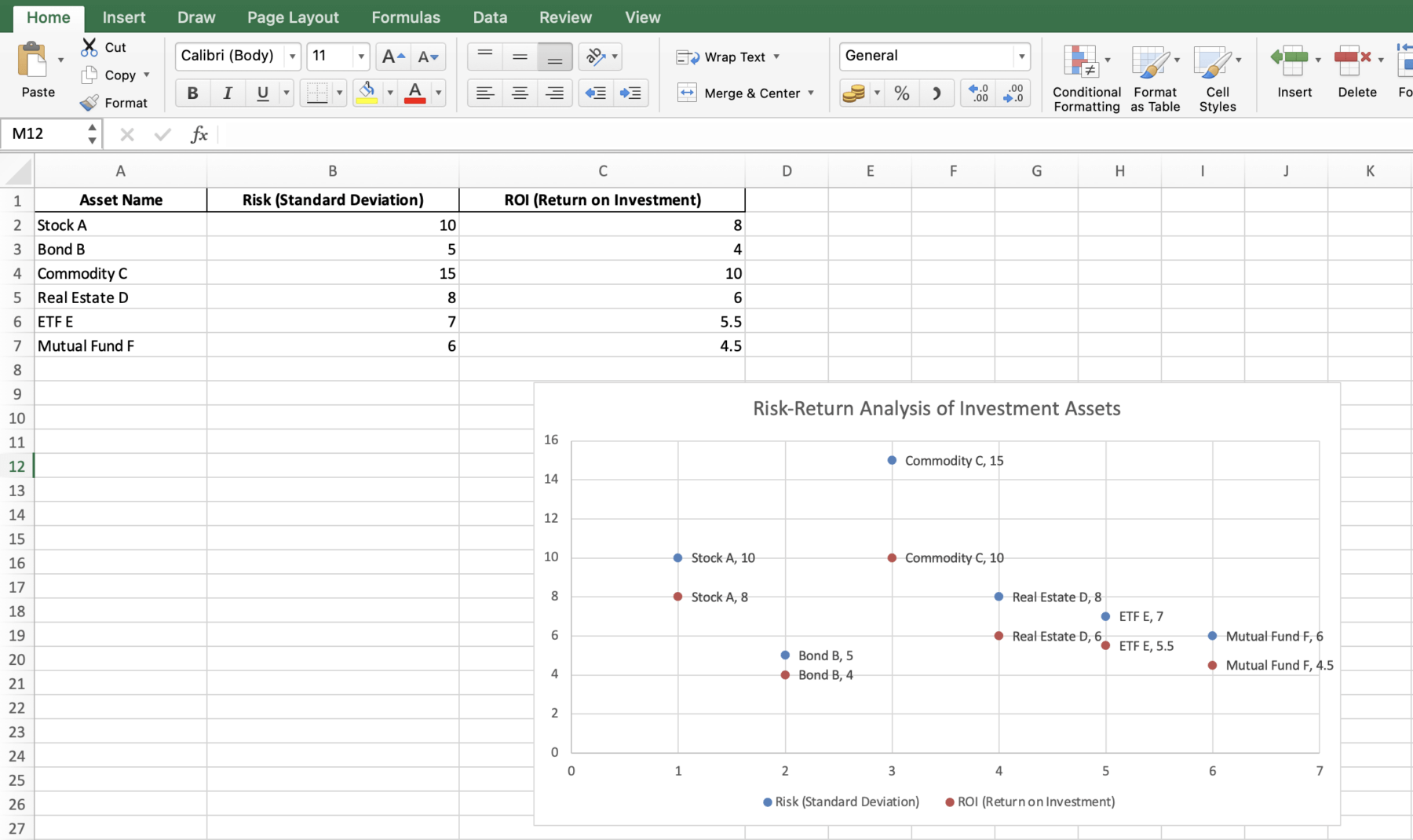The height and width of the screenshot is (840, 1413).
Task: Open the font size dropdown
Action: [x=360, y=56]
